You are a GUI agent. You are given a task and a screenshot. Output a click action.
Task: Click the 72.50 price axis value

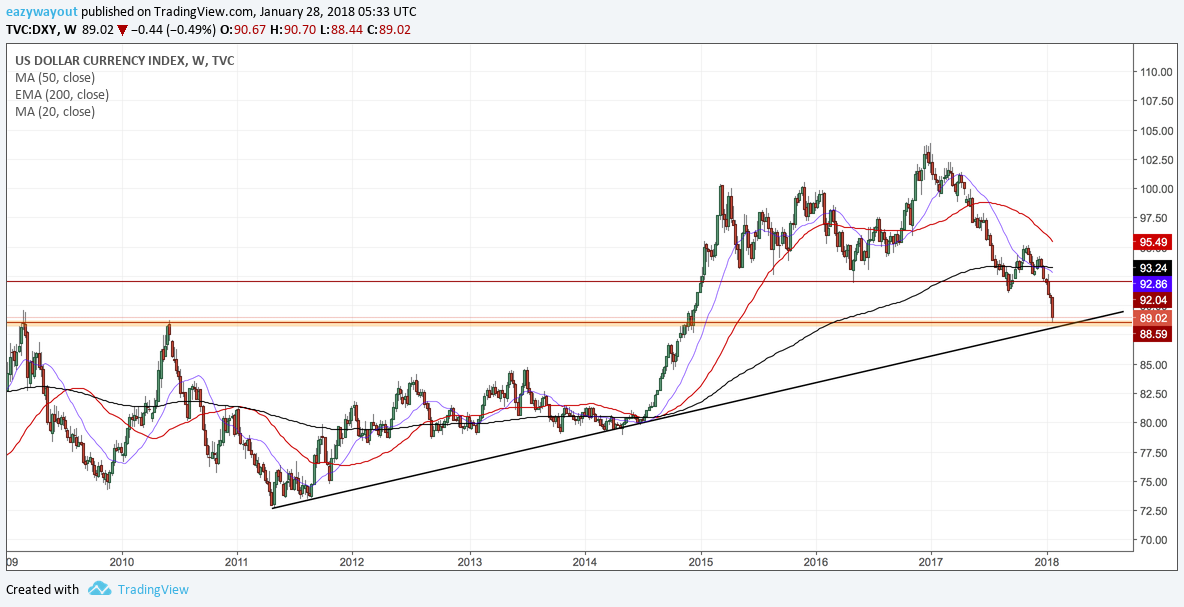click(1156, 511)
